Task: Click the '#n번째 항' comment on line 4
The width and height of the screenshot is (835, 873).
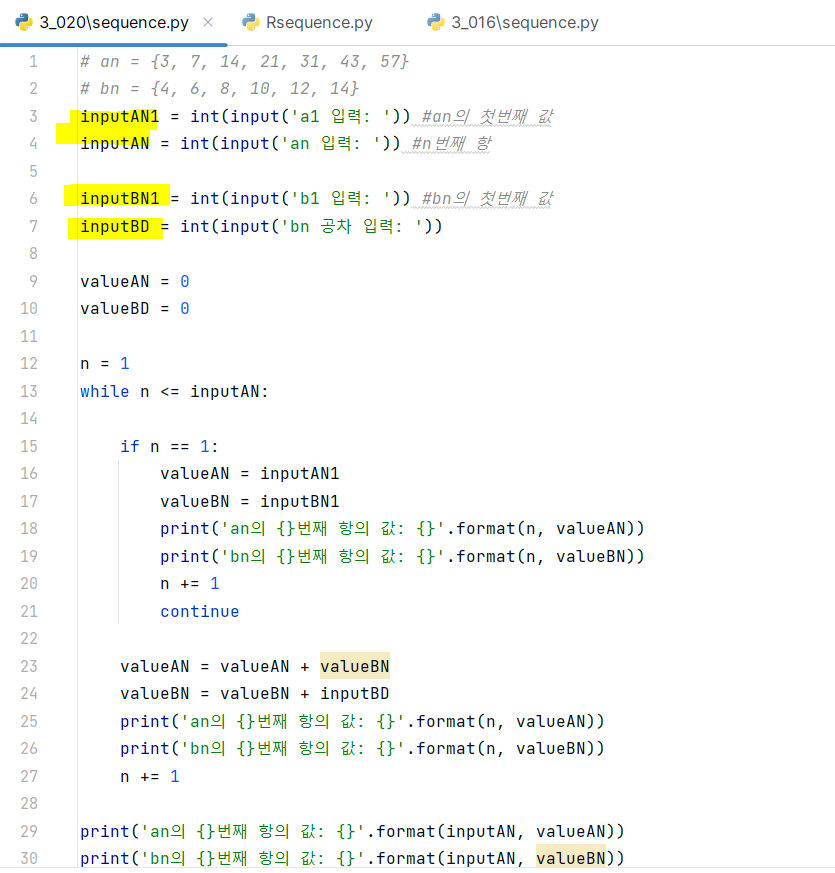Action: pyautogui.click(x=451, y=144)
